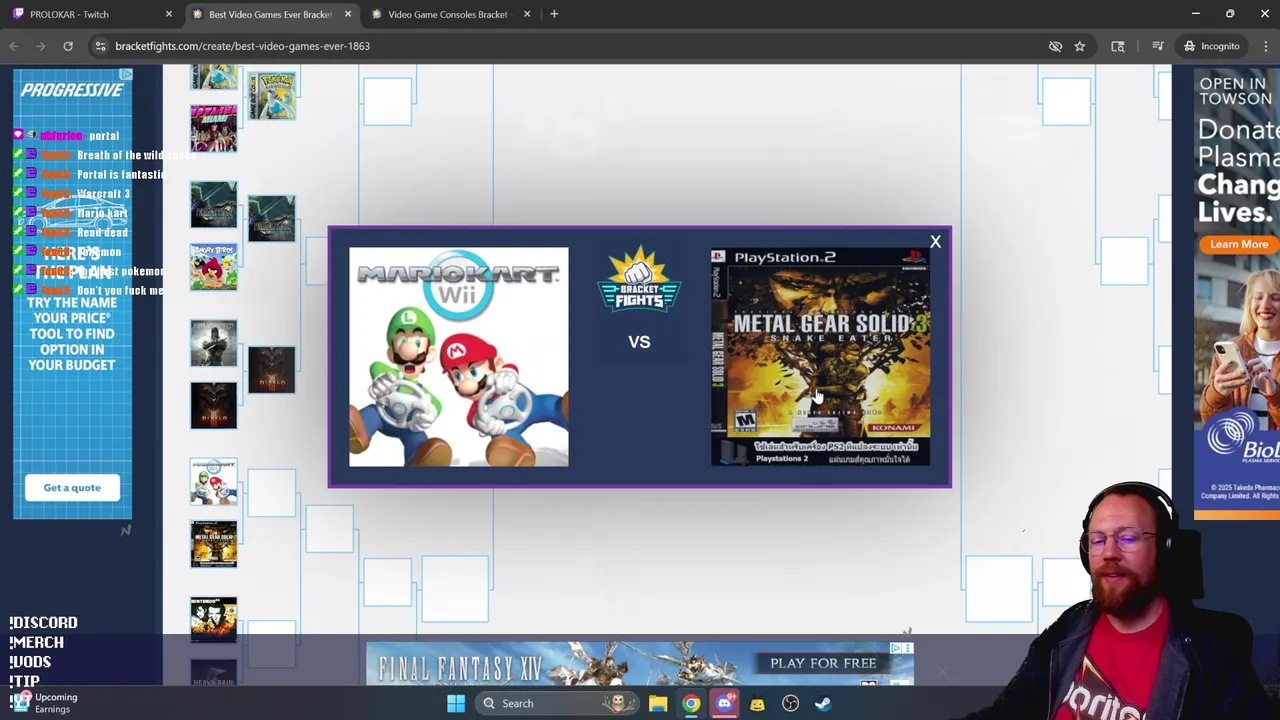
Task: Click the Hotline Miami bracket thumbnail
Action: tap(213, 128)
